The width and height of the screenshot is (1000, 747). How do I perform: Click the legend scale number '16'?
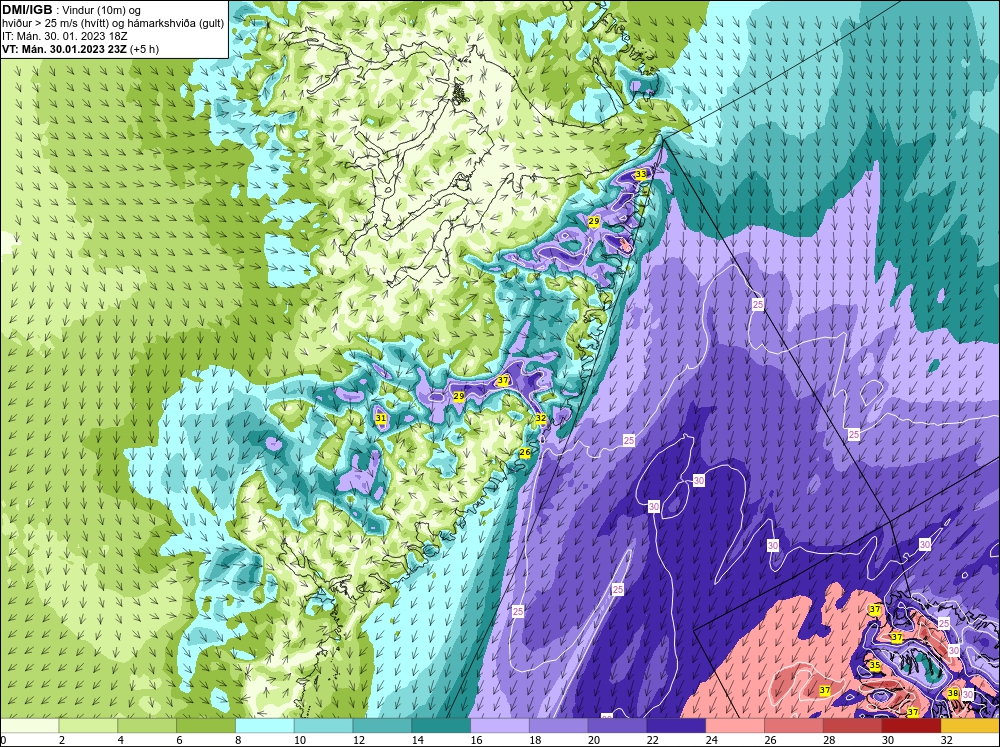(476, 740)
